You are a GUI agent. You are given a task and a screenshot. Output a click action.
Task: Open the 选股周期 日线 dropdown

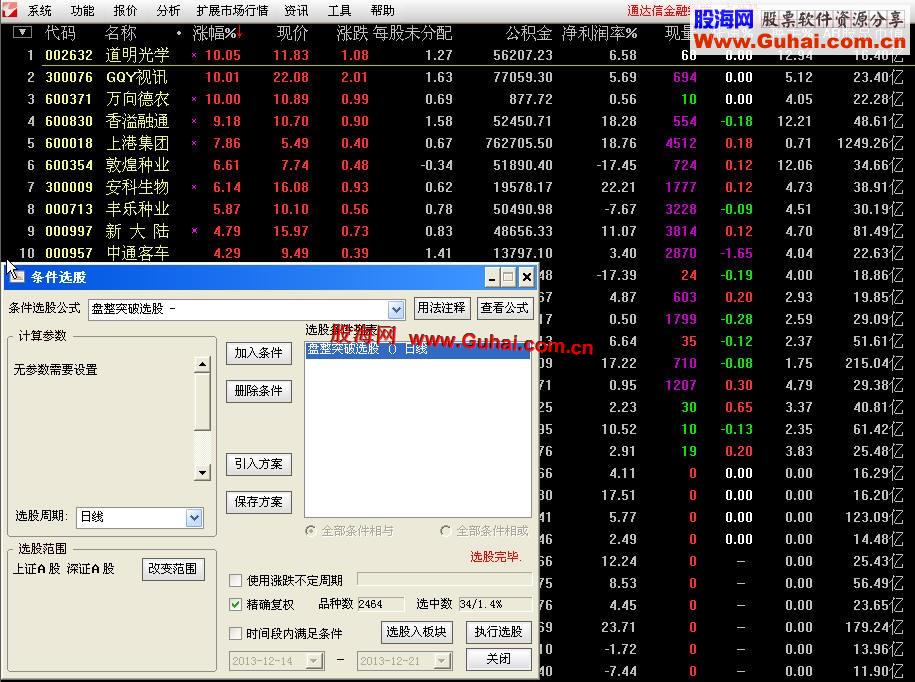(x=194, y=517)
